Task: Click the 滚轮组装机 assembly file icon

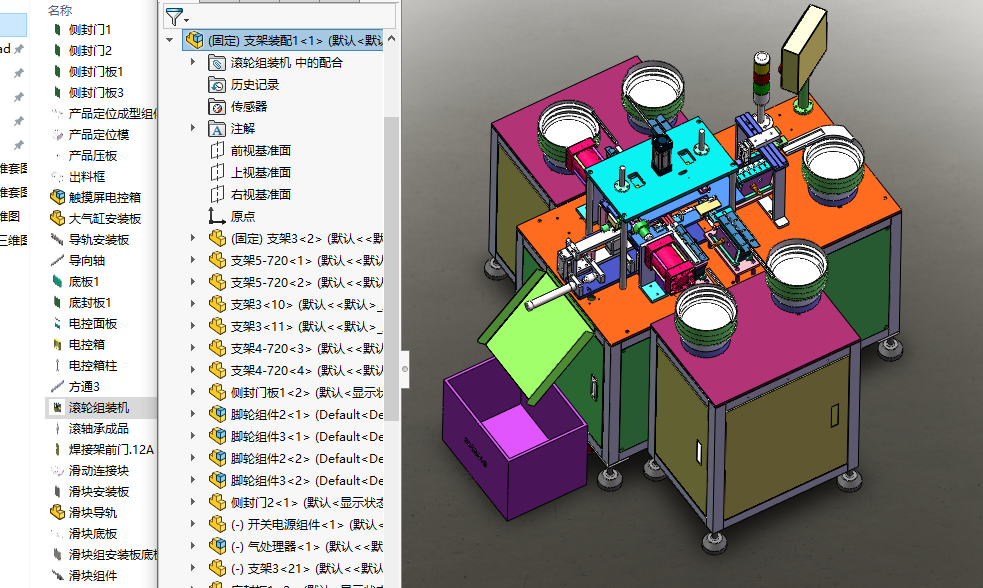Action: click(57, 407)
